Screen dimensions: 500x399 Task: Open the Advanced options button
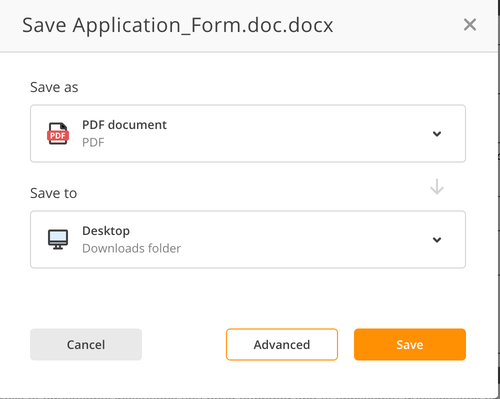click(282, 344)
